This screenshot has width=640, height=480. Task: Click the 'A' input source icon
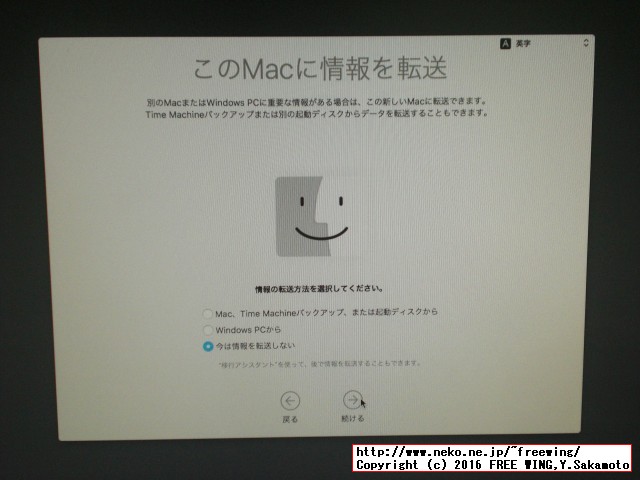coord(505,43)
